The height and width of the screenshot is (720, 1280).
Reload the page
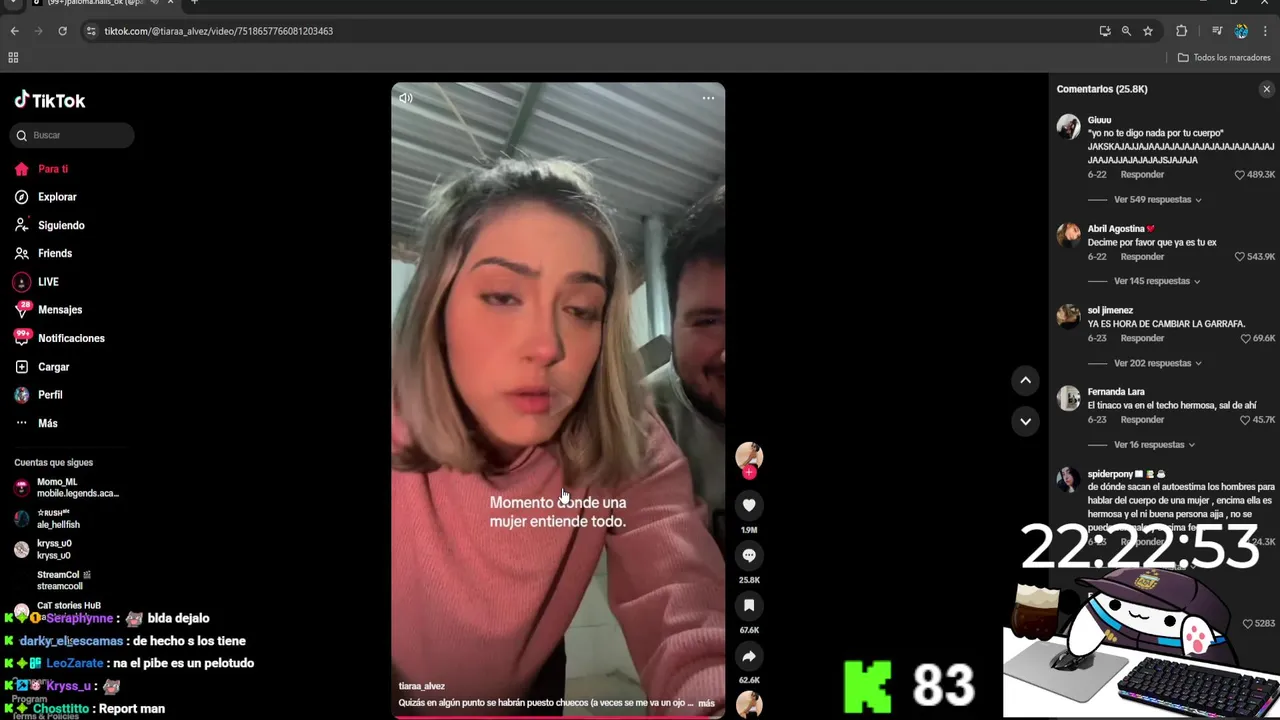pos(62,31)
